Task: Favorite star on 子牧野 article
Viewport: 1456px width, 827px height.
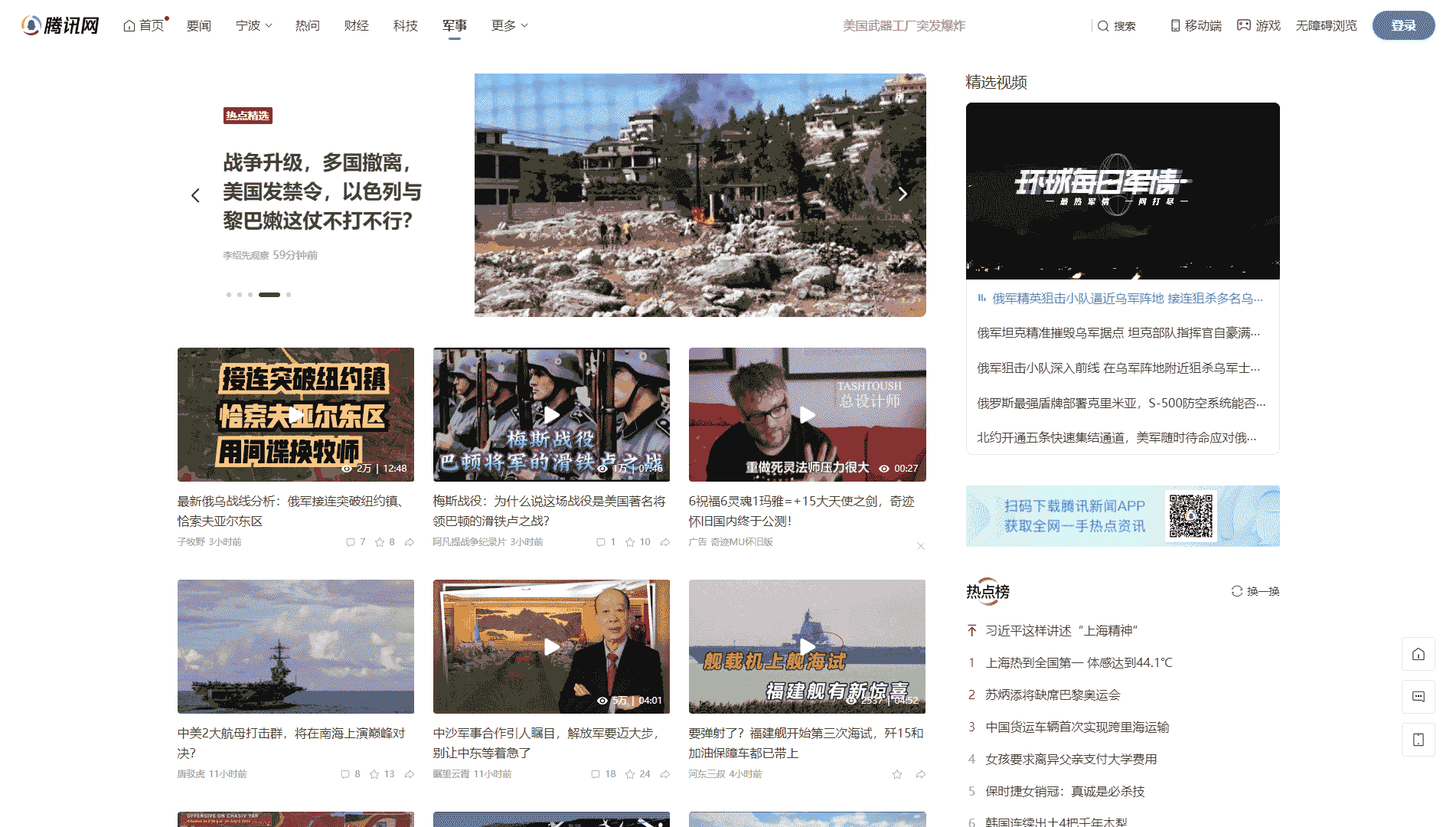Action: coord(380,542)
